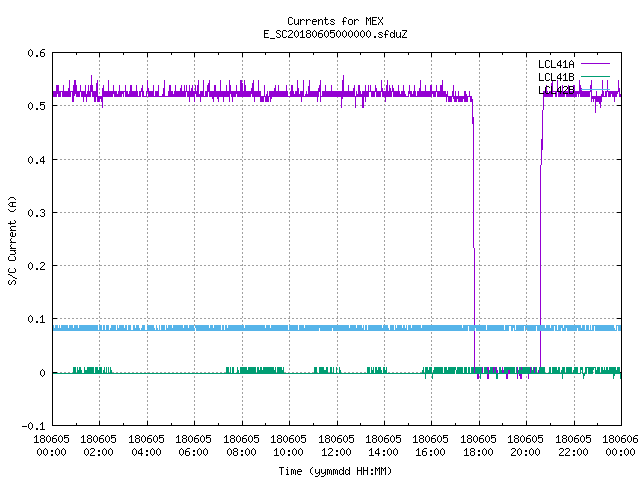Click the 06:00 time tick label
640x480 pixels.
coord(193,452)
